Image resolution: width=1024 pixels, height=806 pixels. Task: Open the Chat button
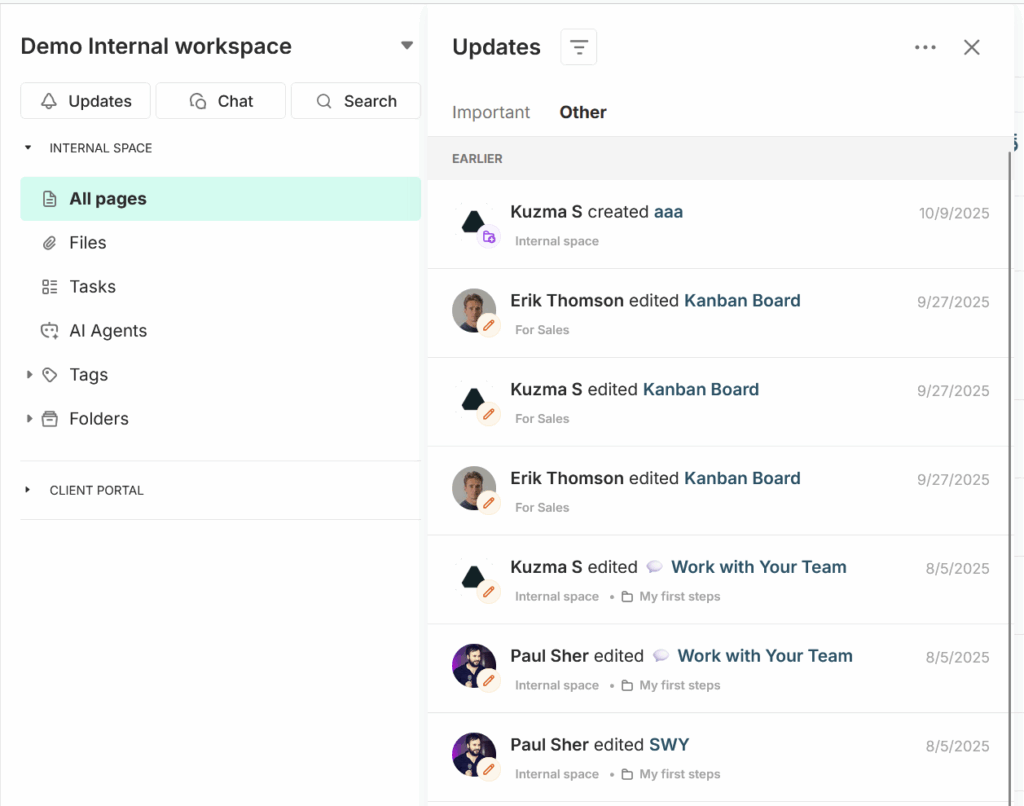pyautogui.click(x=221, y=101)
